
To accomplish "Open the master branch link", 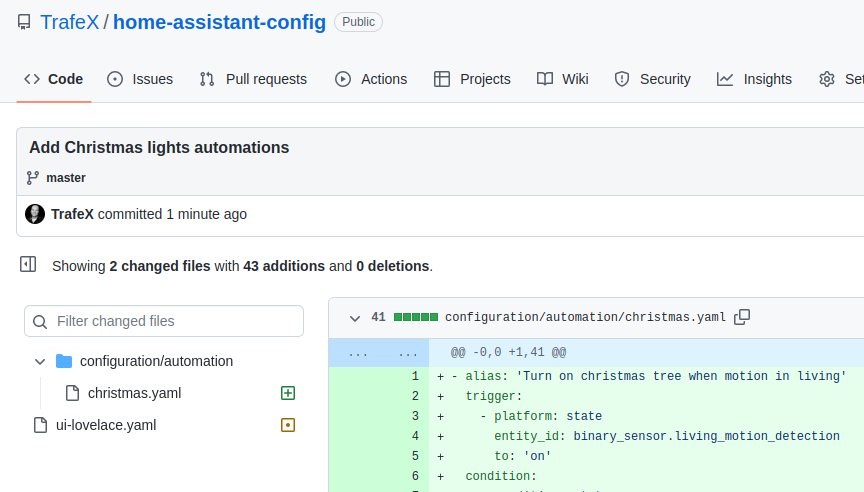I will (66, 178).
